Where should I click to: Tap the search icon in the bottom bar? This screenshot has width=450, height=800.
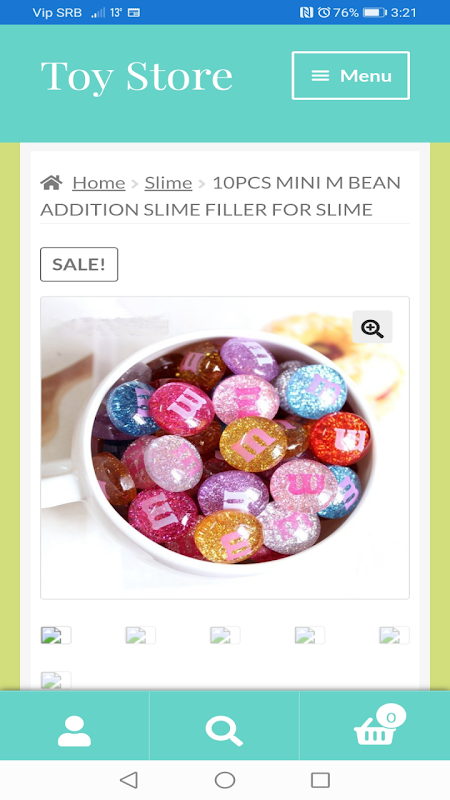224,731
